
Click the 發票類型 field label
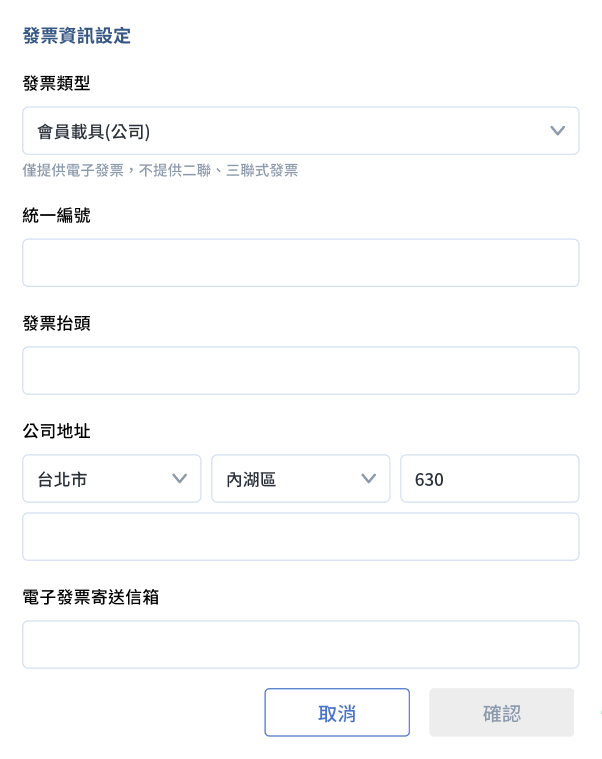(x=57, y=83)
